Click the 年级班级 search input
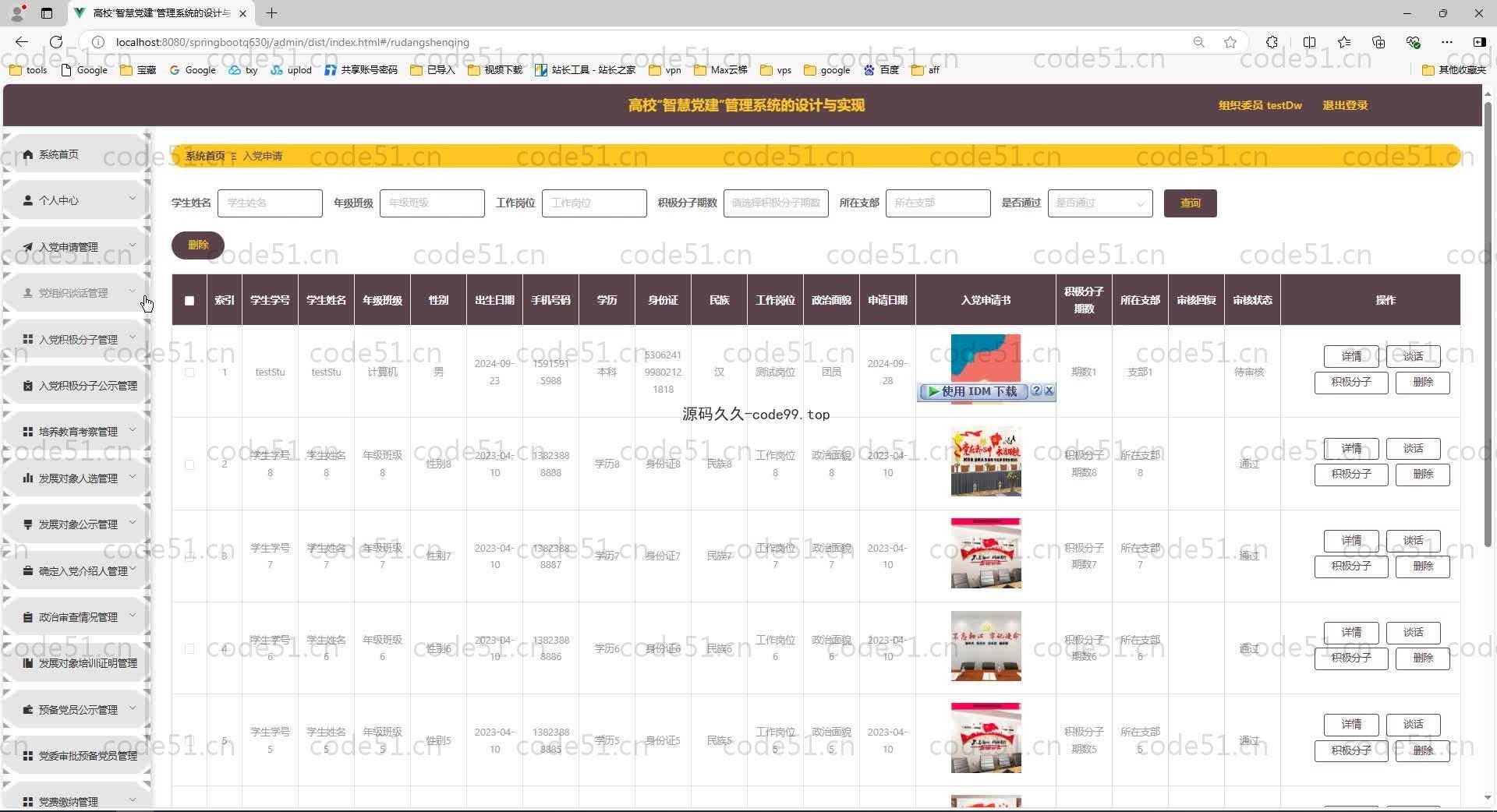The width and height of the screenshot is (1497, 812). tap(432, 203)
